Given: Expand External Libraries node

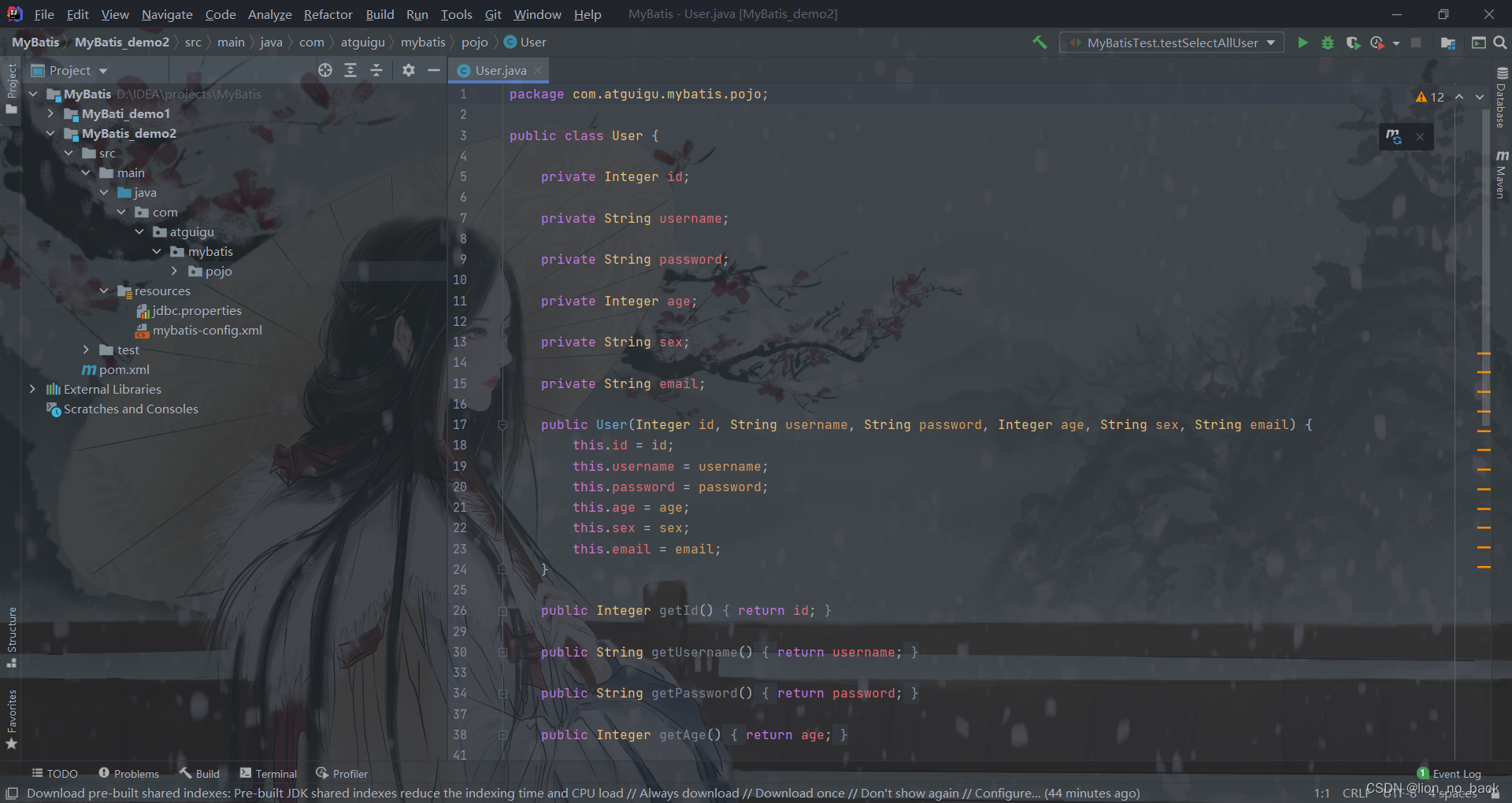Looking at the screenshot, I should [32, 389].
